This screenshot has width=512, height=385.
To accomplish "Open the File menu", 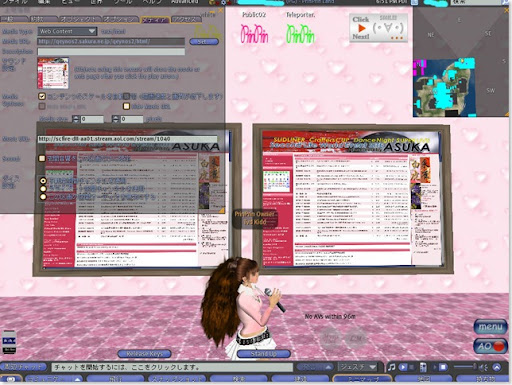I will coord(15,2).
